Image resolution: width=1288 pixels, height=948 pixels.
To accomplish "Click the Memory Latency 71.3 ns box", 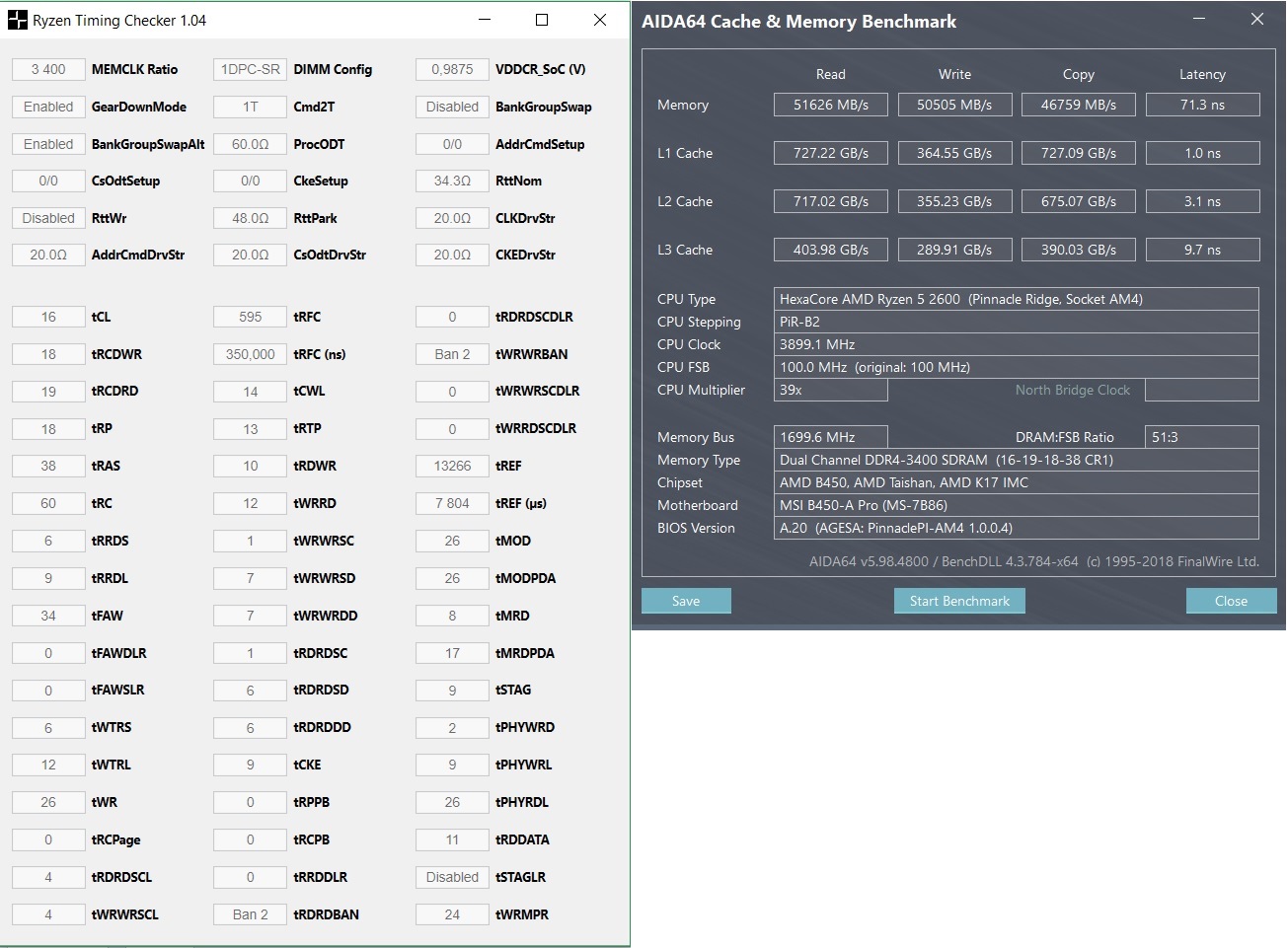I will 1203,105.
